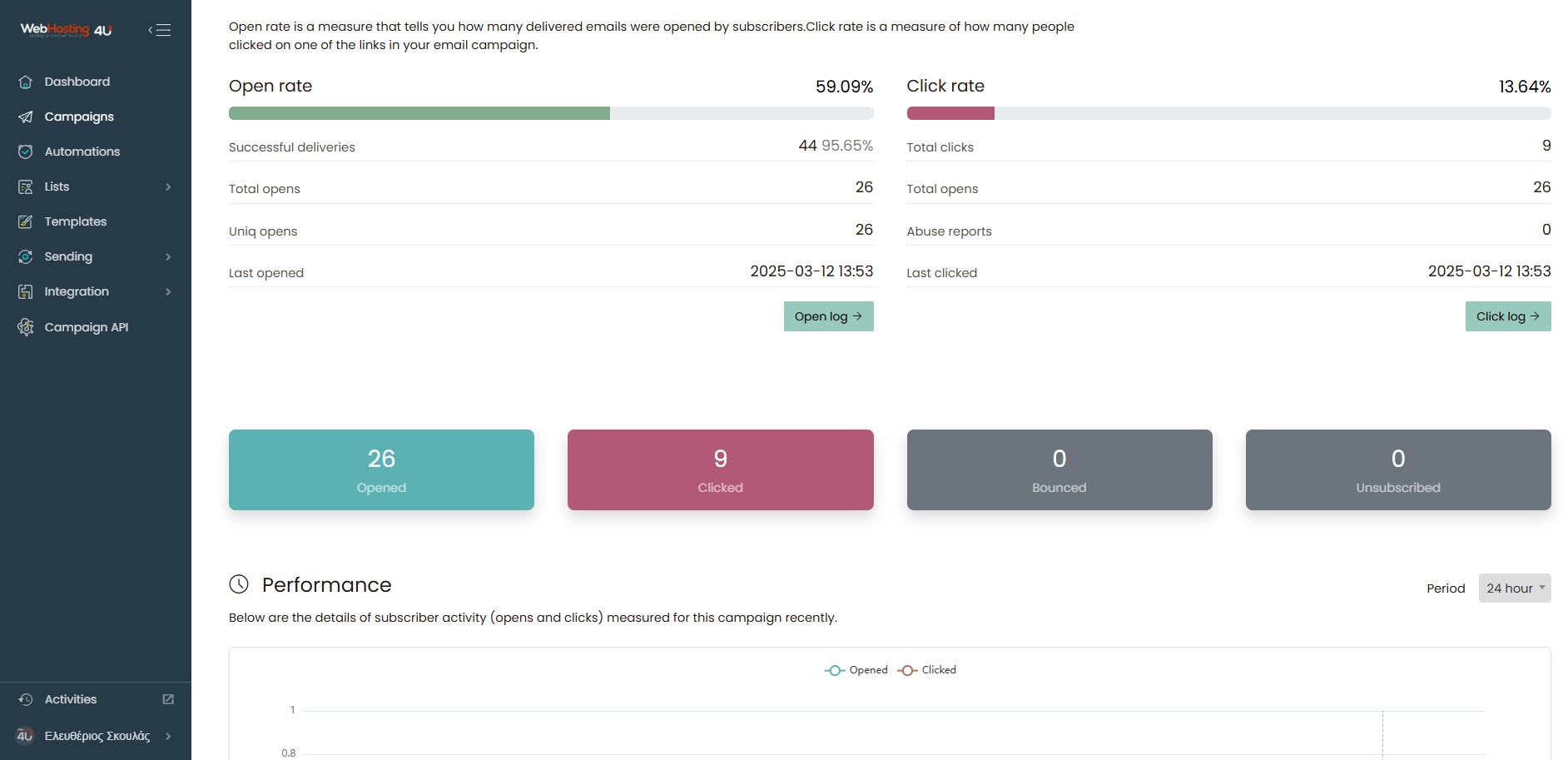Viewport: 1568px width, 760px height.
Task: Click the Campaign API gear icon
Action: 26,327
